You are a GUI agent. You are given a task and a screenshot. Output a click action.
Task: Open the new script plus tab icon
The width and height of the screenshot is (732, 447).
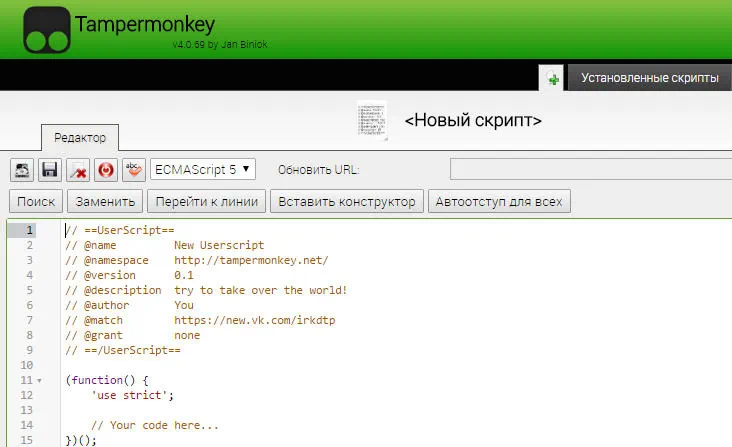click(551, 78)
